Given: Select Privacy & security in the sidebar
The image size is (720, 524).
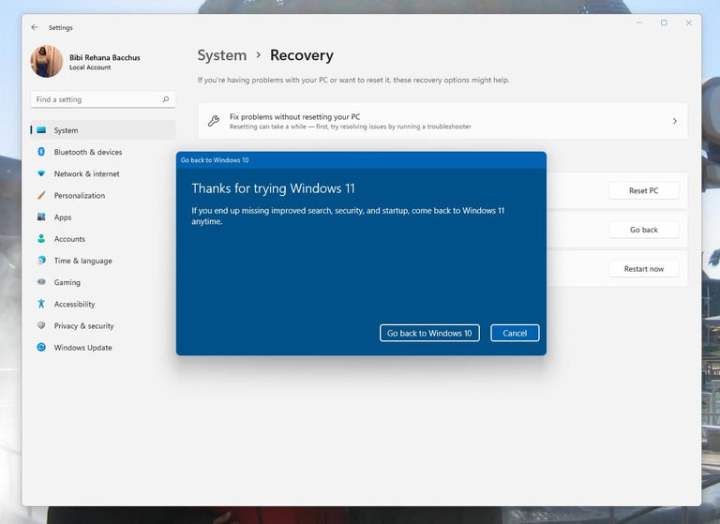Looking at the screenshot, I should (x=103, y=326).
